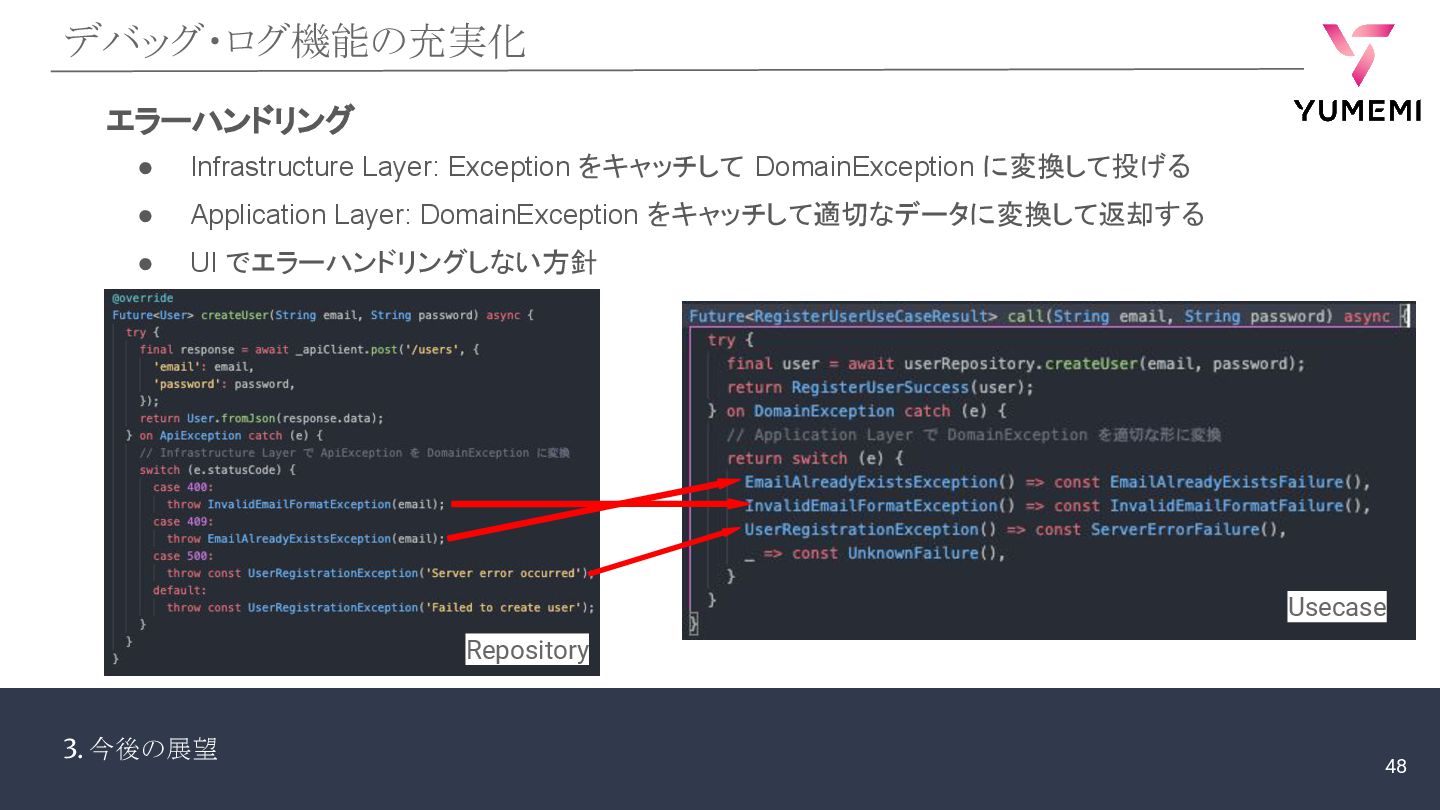Click the on DomainException catch (e) line
The width and height of the screenshot is (1440, 810).
click(x=857, y=410)
